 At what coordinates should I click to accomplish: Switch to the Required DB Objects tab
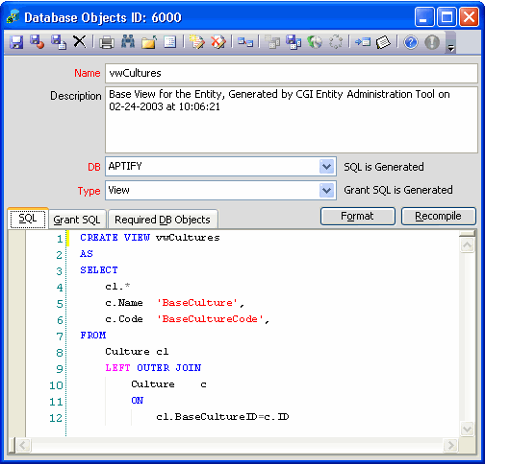[163, 220]
